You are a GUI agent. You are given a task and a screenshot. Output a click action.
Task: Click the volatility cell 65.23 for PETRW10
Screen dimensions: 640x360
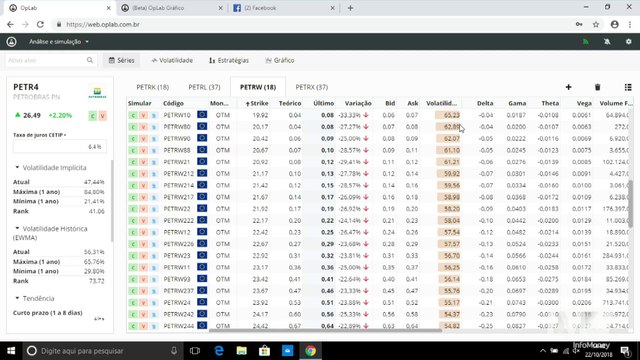pos(448,116)
